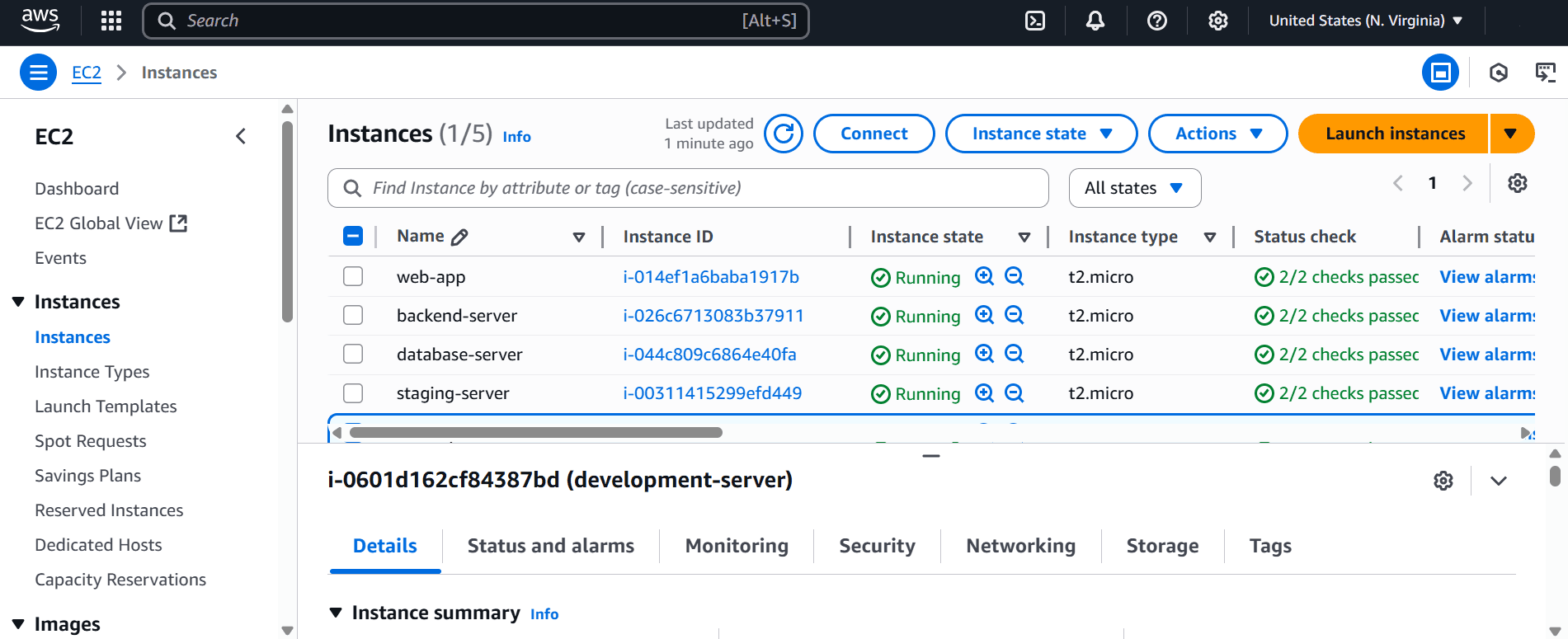Open instance ID i-014ef1a6baba1917b link
The height and width of the screenshot is (639, 1568).
711,277
